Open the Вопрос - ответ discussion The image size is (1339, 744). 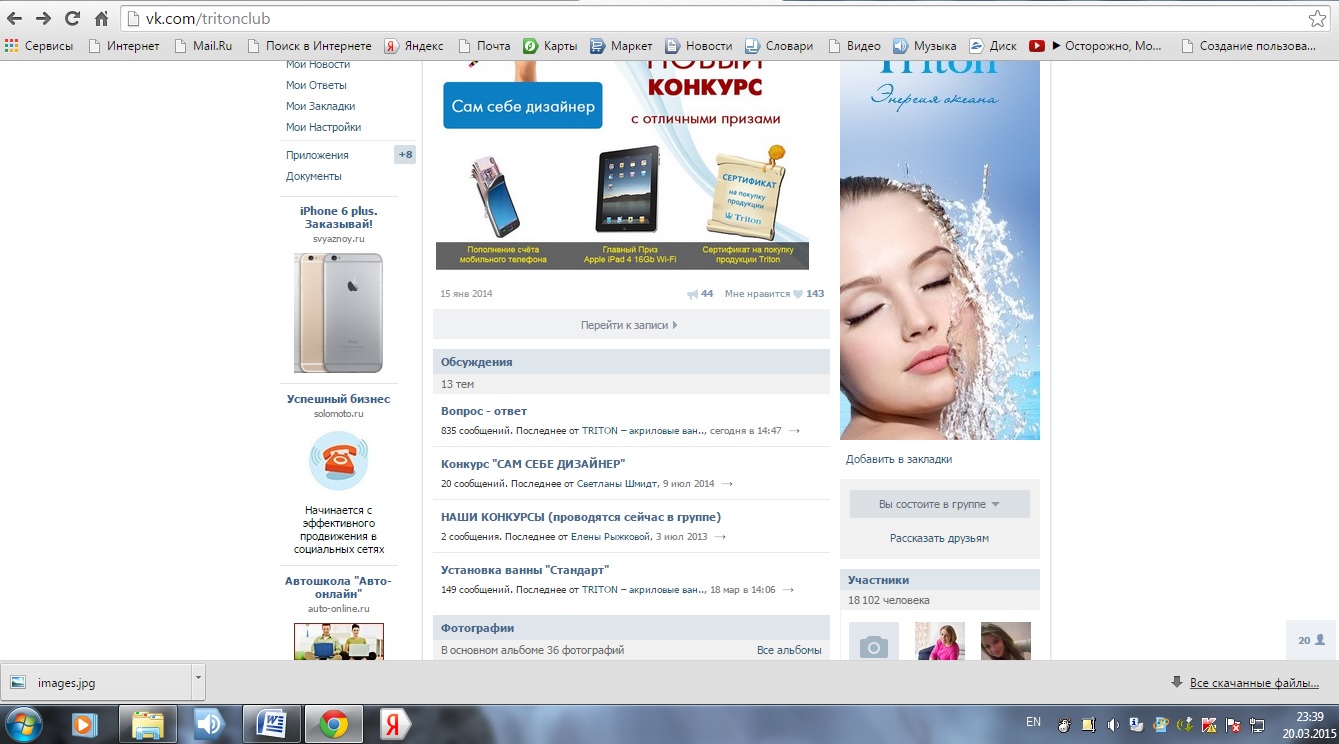click(x=484, y=411)
